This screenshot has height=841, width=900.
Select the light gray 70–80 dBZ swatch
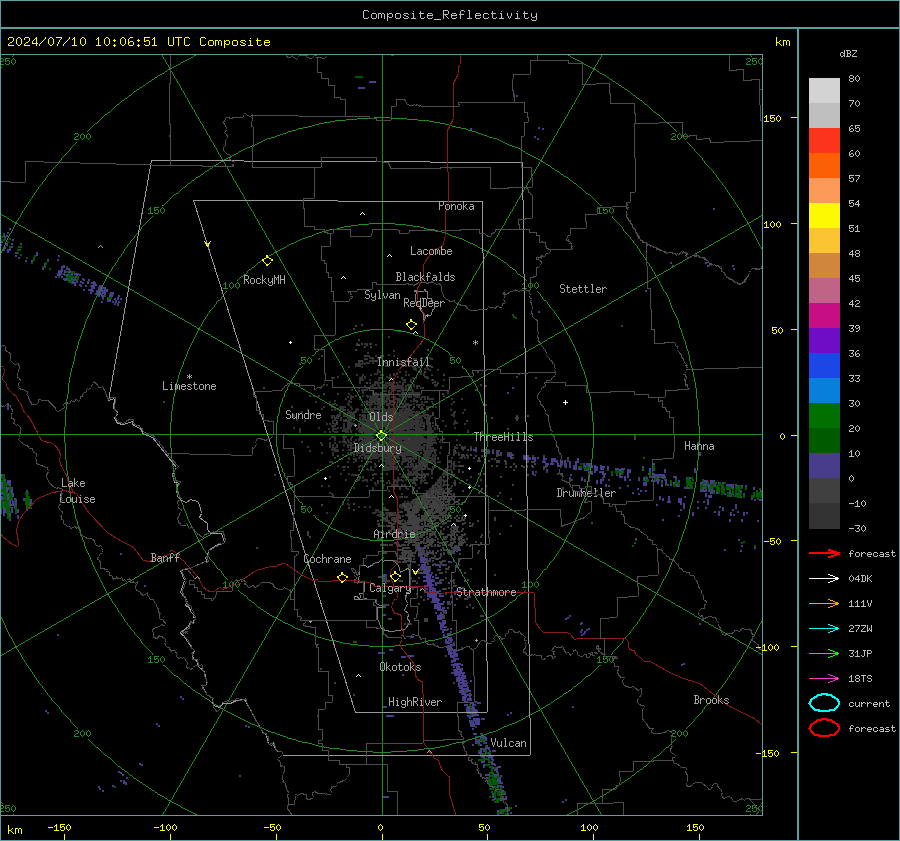[x=824, y=91]
